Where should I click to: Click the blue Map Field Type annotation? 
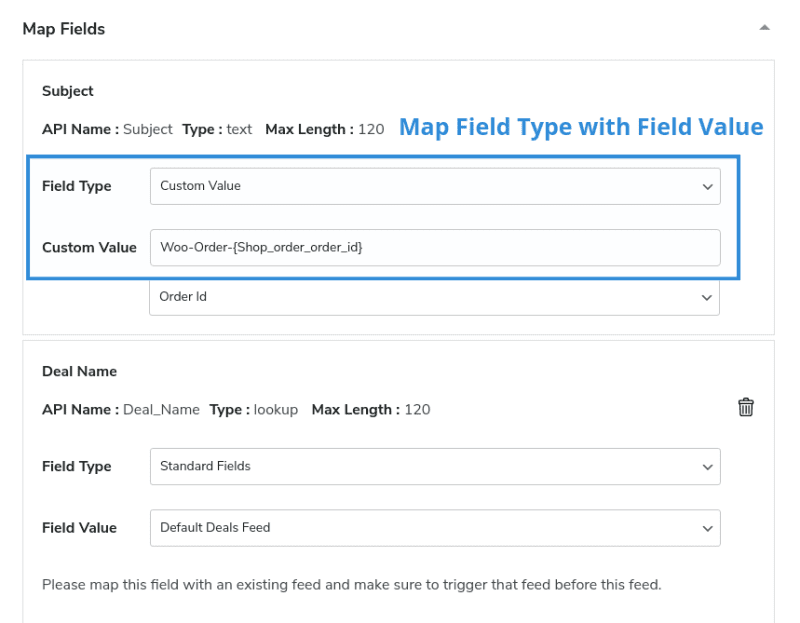tap(581, 127)
